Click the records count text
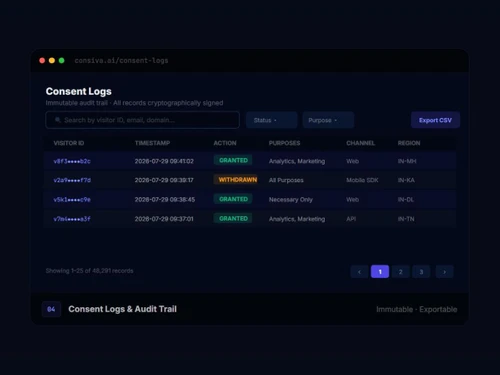 [x=89, y=271]
